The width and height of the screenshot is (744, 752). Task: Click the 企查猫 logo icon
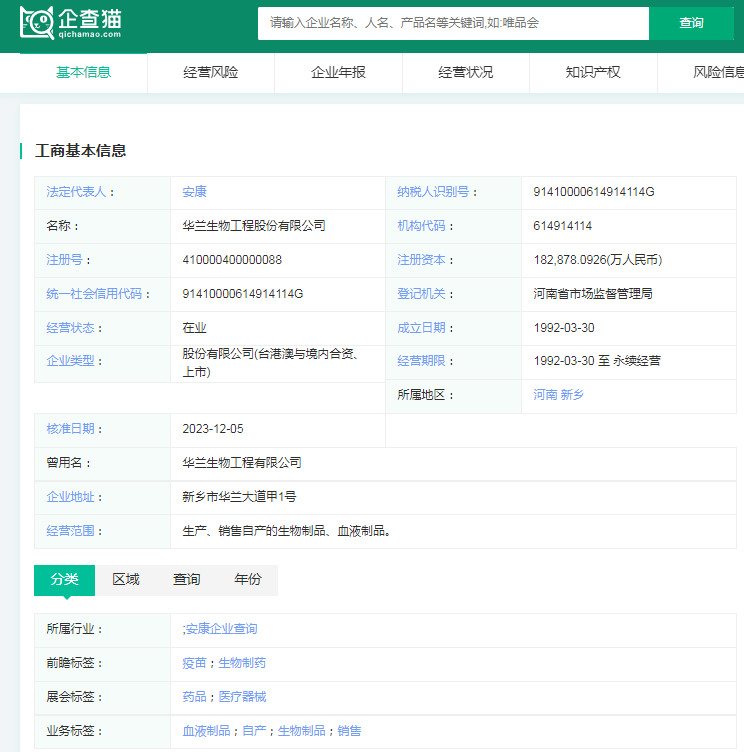pos(37,22)
